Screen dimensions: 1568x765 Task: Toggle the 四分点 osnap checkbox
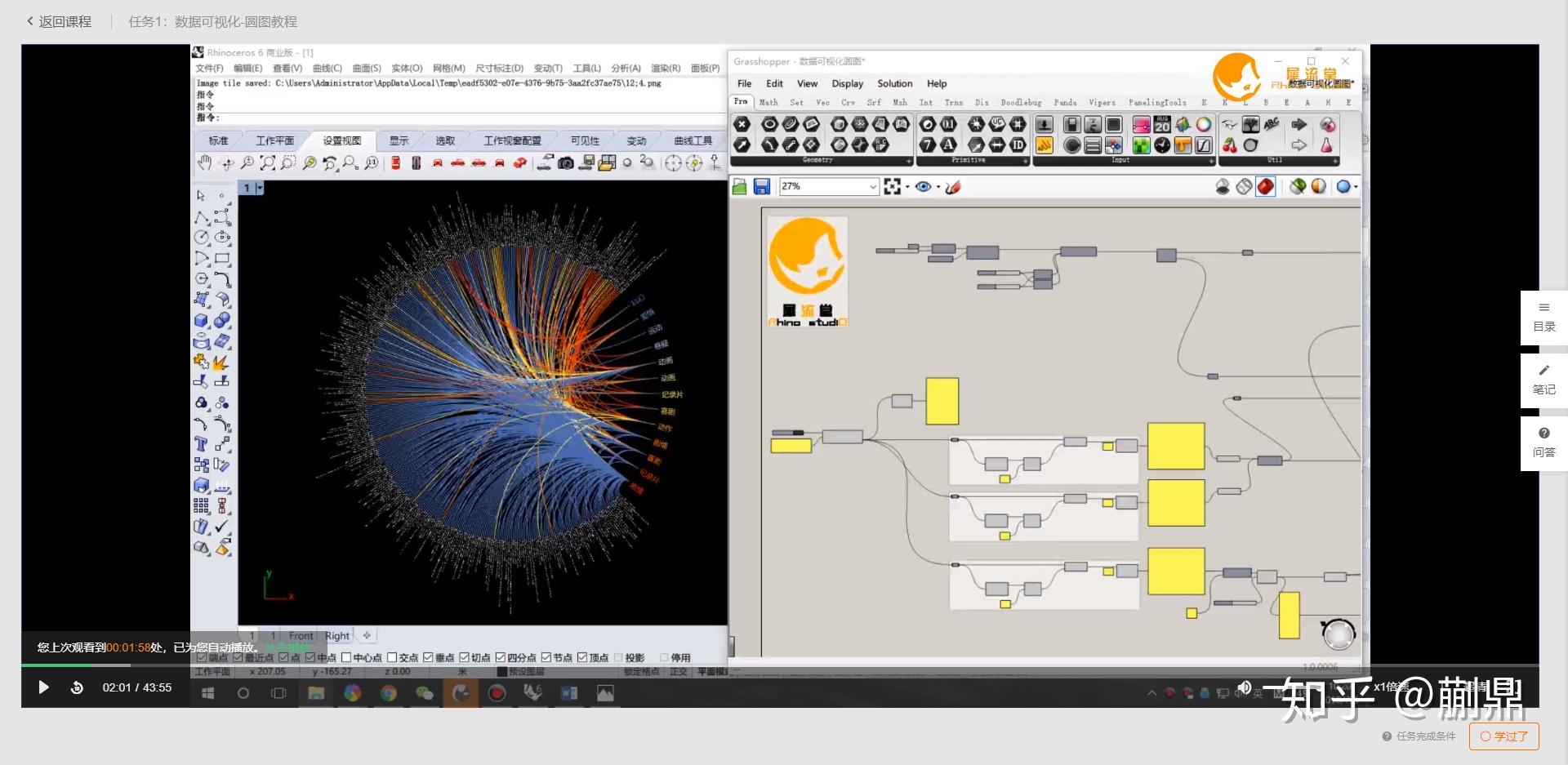[x=501, y=657]
